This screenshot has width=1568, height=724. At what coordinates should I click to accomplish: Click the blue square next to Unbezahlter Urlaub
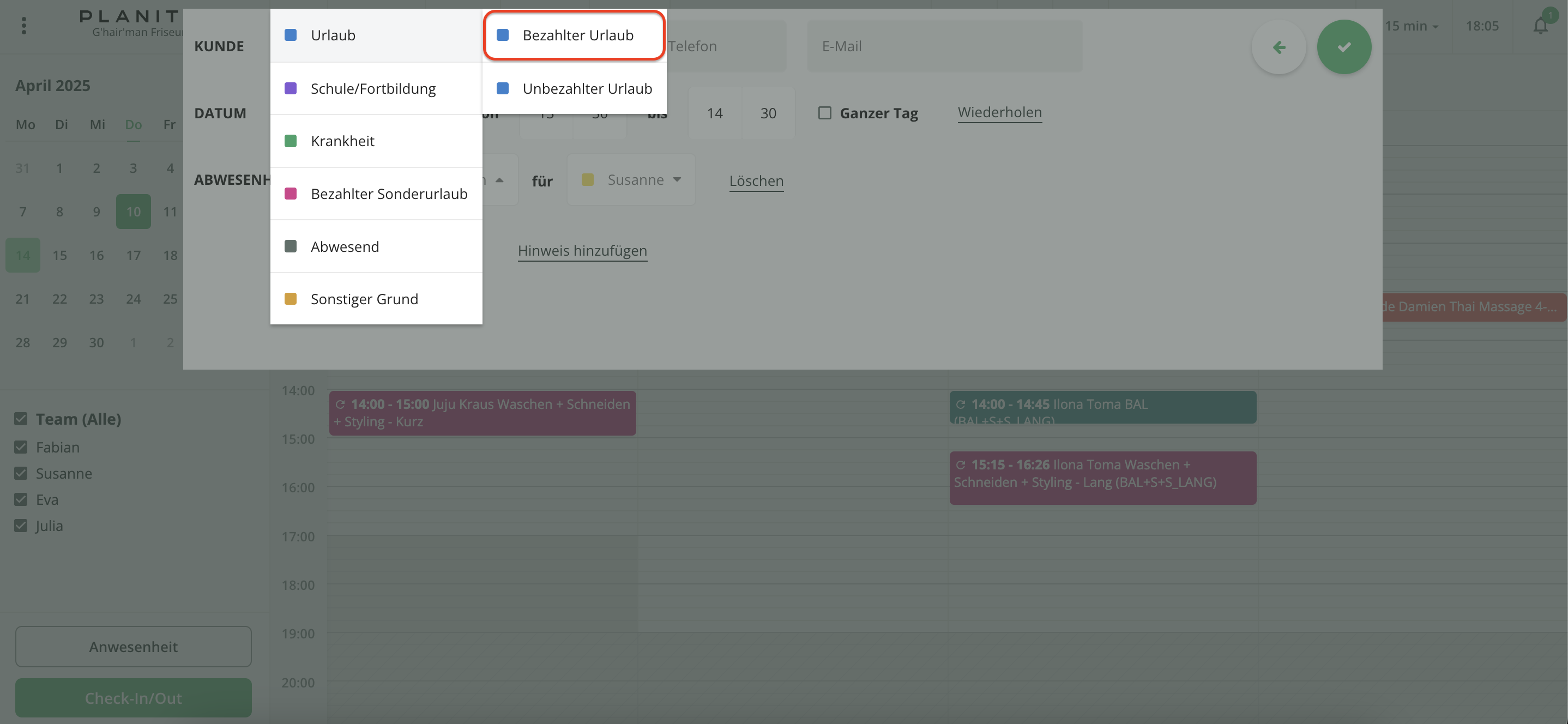(x=503, y=88)
